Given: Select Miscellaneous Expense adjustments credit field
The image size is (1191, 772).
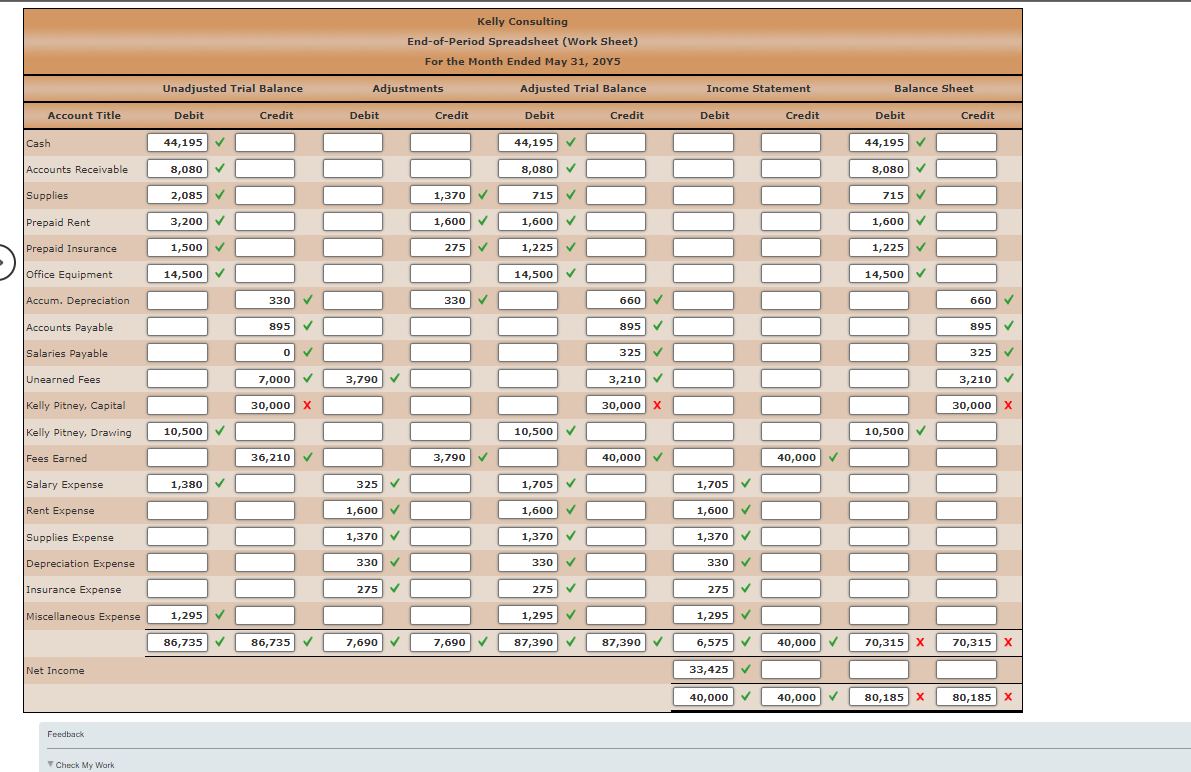Looking at the screenshot, I should pos(439,614).
